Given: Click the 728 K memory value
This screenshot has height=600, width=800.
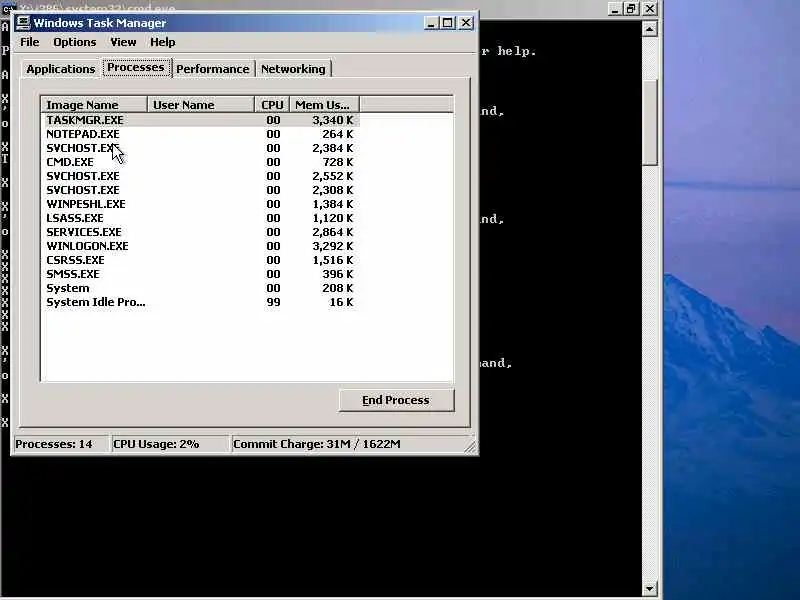Looking at the screenshot, I should pos(337,162).
